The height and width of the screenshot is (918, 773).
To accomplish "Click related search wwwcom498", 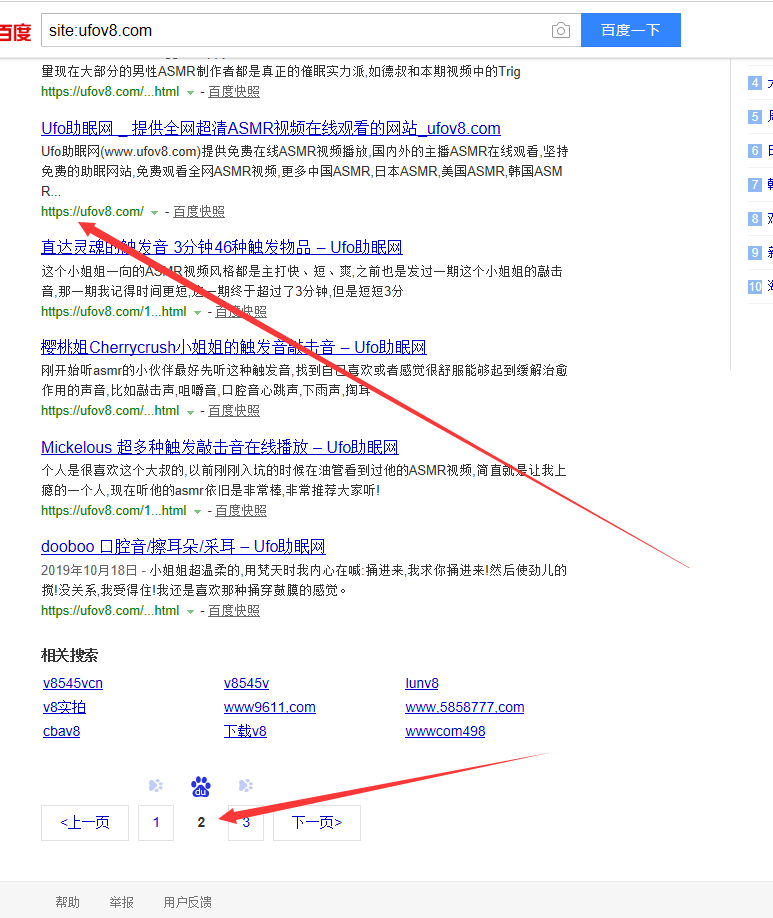I will point(445,731).
